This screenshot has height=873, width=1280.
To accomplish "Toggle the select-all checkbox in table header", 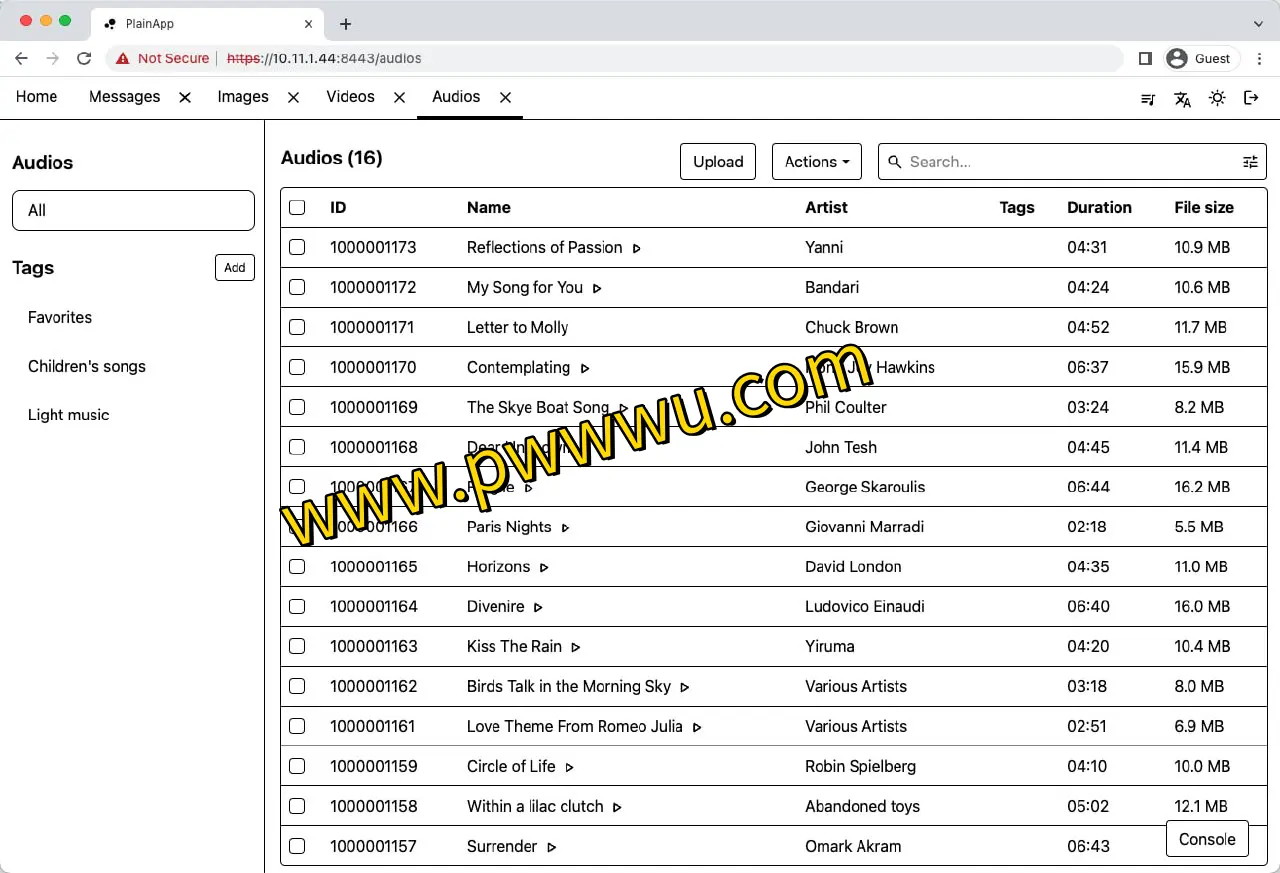I will point(297,208).
